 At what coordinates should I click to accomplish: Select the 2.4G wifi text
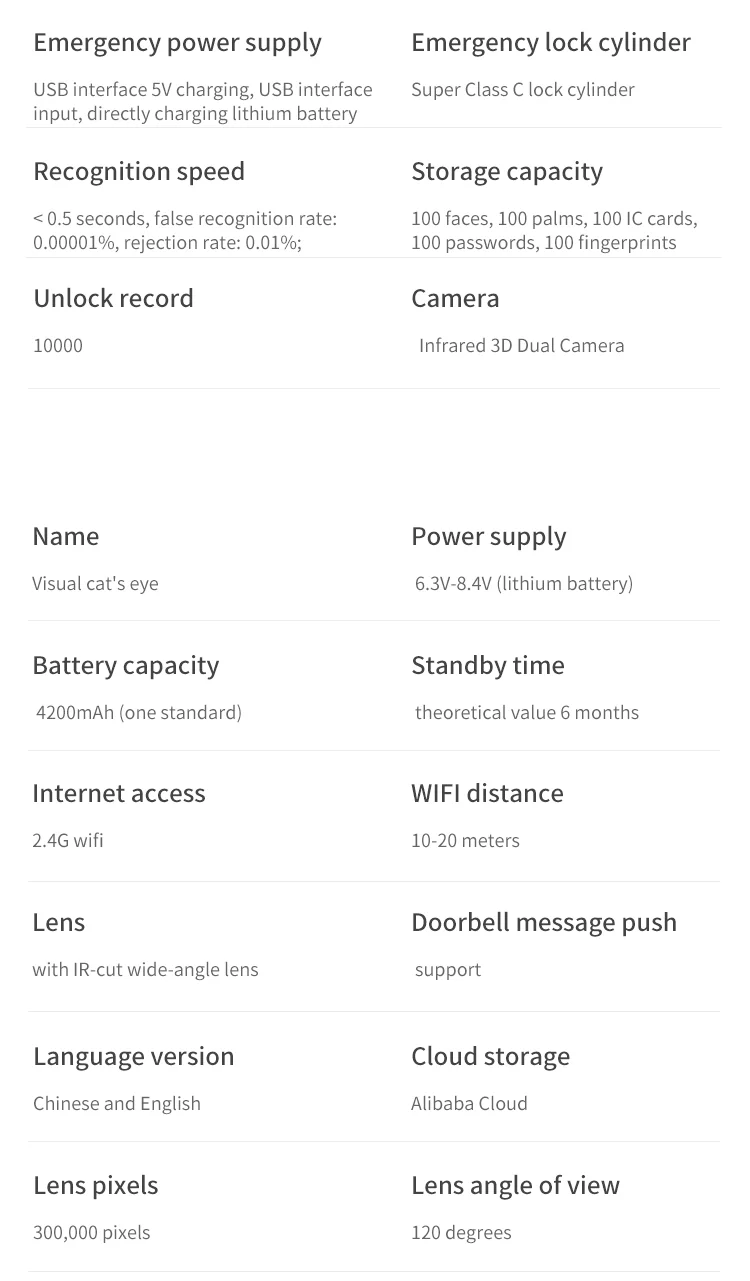point(68,841)
